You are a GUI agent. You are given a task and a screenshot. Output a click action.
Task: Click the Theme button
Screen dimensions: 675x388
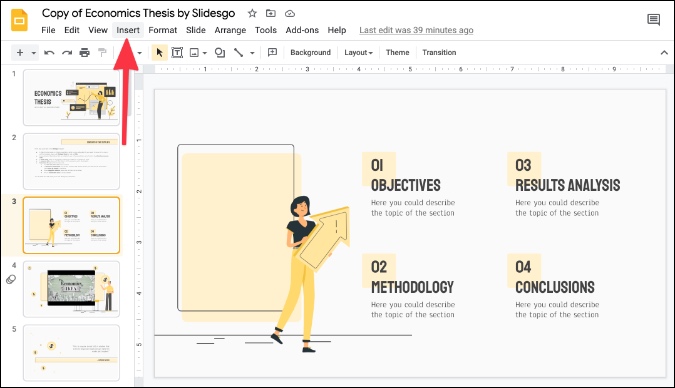click(397, 53)
